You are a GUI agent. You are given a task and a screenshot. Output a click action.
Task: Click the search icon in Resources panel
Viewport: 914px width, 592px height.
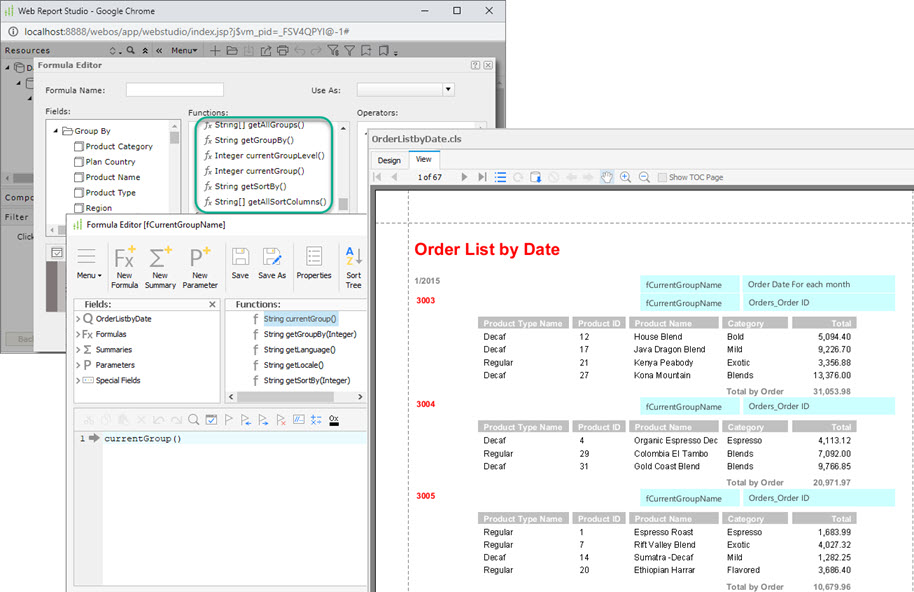131,51
